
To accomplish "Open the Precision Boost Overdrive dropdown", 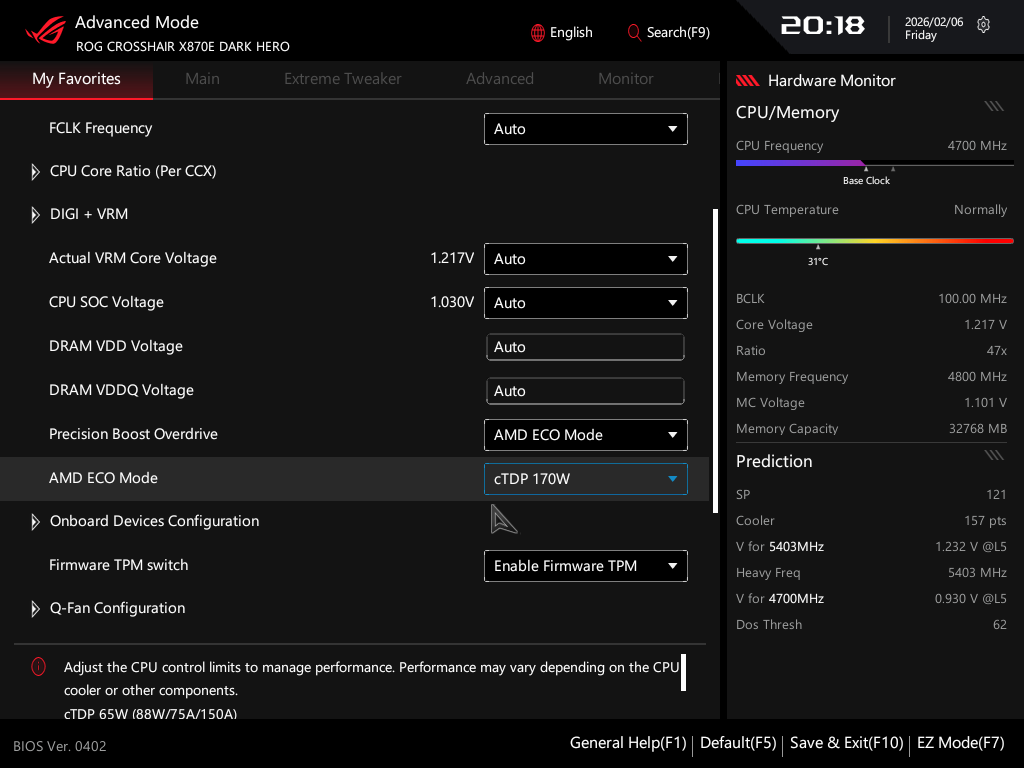I will [x=586, y=435].
